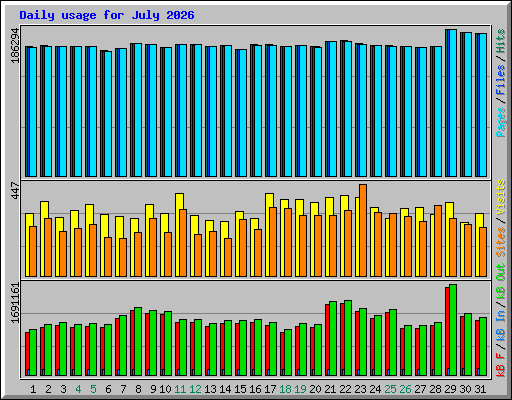Image resolution: width=512 pixels, height=400 pixels.
Task: Click the 'Sites' legend label
Action: point(501,242)
